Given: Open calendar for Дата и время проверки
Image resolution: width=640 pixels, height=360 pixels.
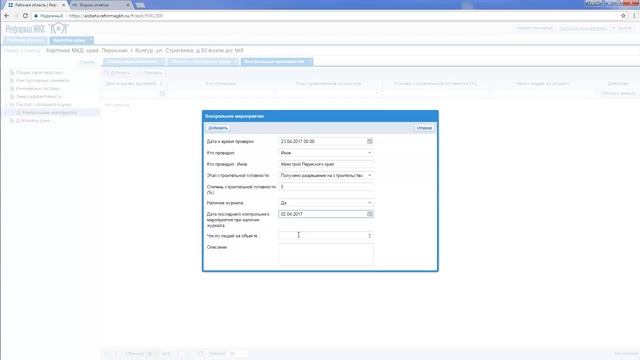Looking at the screenshot, I should coord(369,141).
